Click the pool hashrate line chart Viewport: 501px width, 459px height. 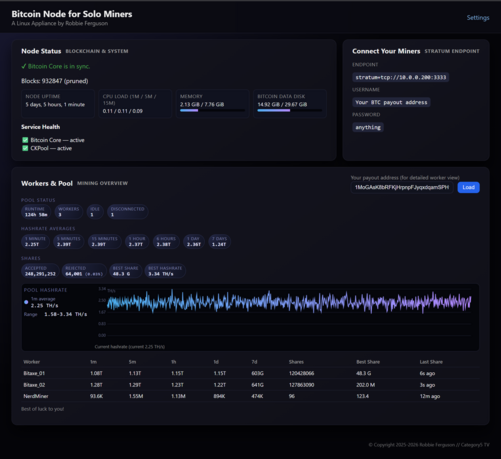coord(289,302)
